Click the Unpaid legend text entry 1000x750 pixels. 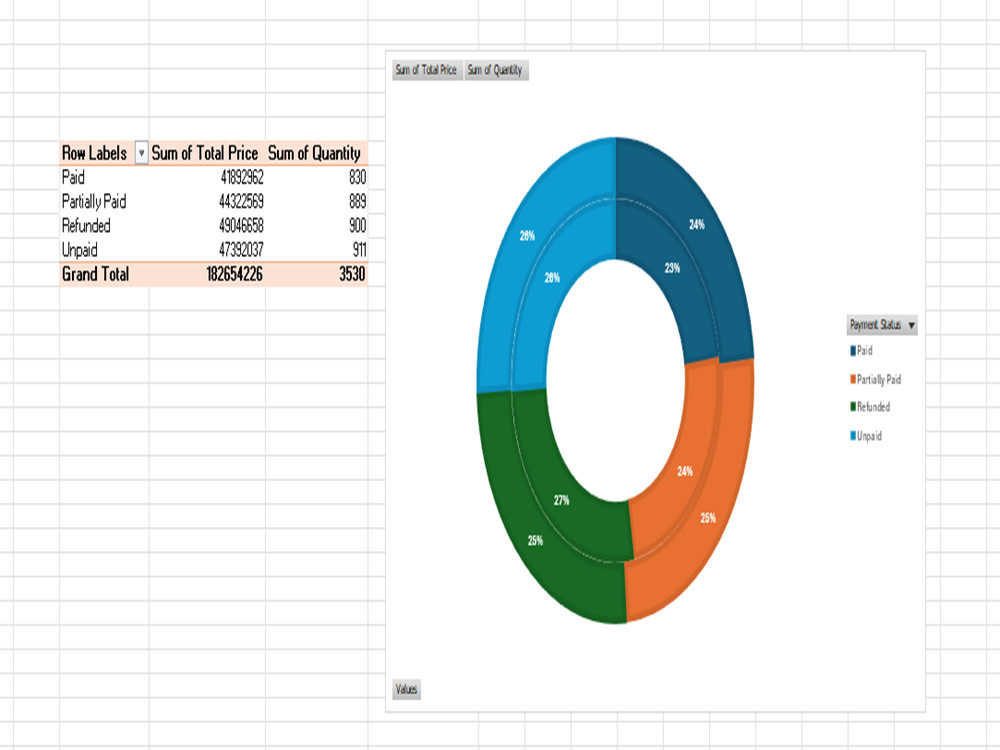tap(869, 436)
